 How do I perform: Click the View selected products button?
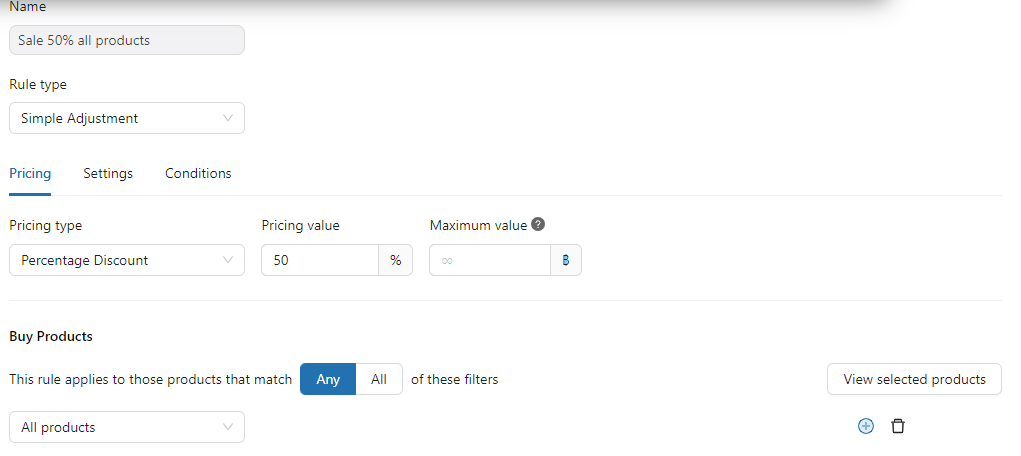pyautogui.click(x=914, y=379)
